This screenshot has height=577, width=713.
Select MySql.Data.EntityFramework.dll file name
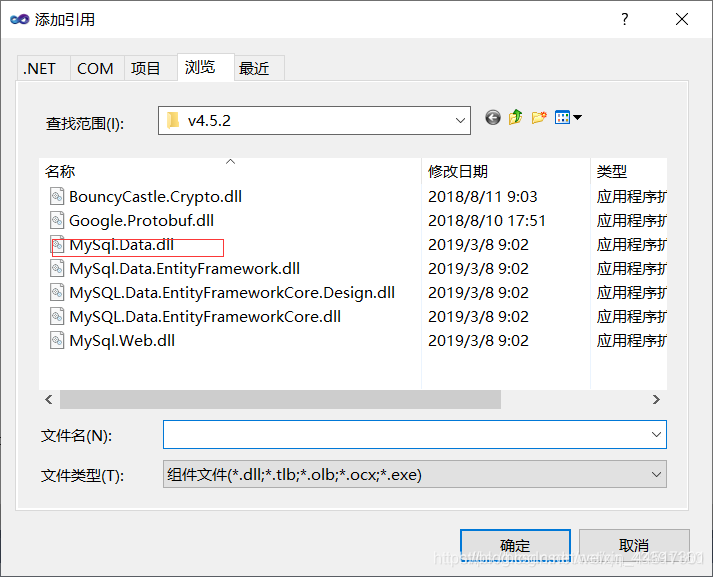click(x=185, y=269)
